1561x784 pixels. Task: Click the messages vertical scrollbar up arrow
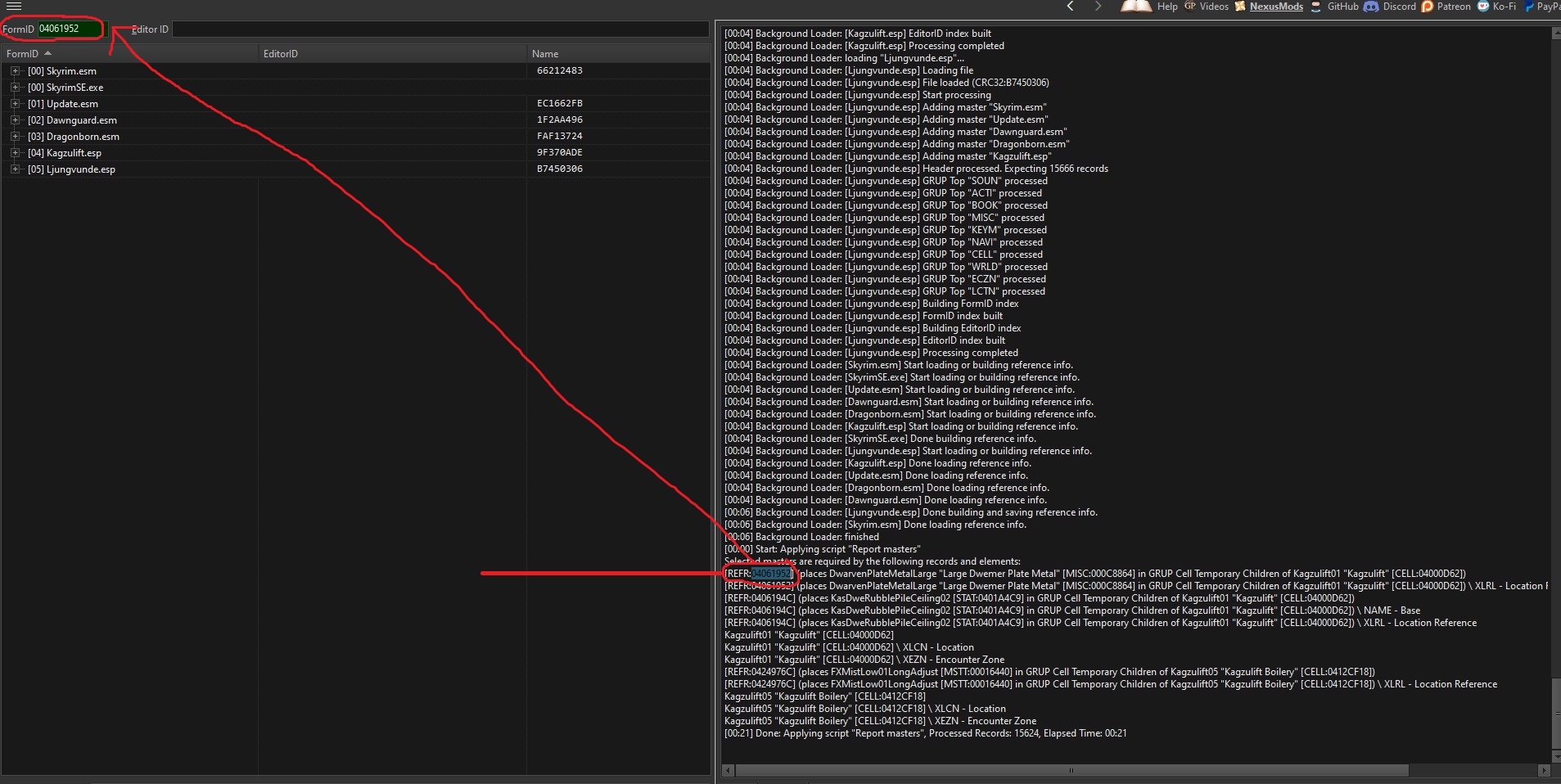(1555, 34)
